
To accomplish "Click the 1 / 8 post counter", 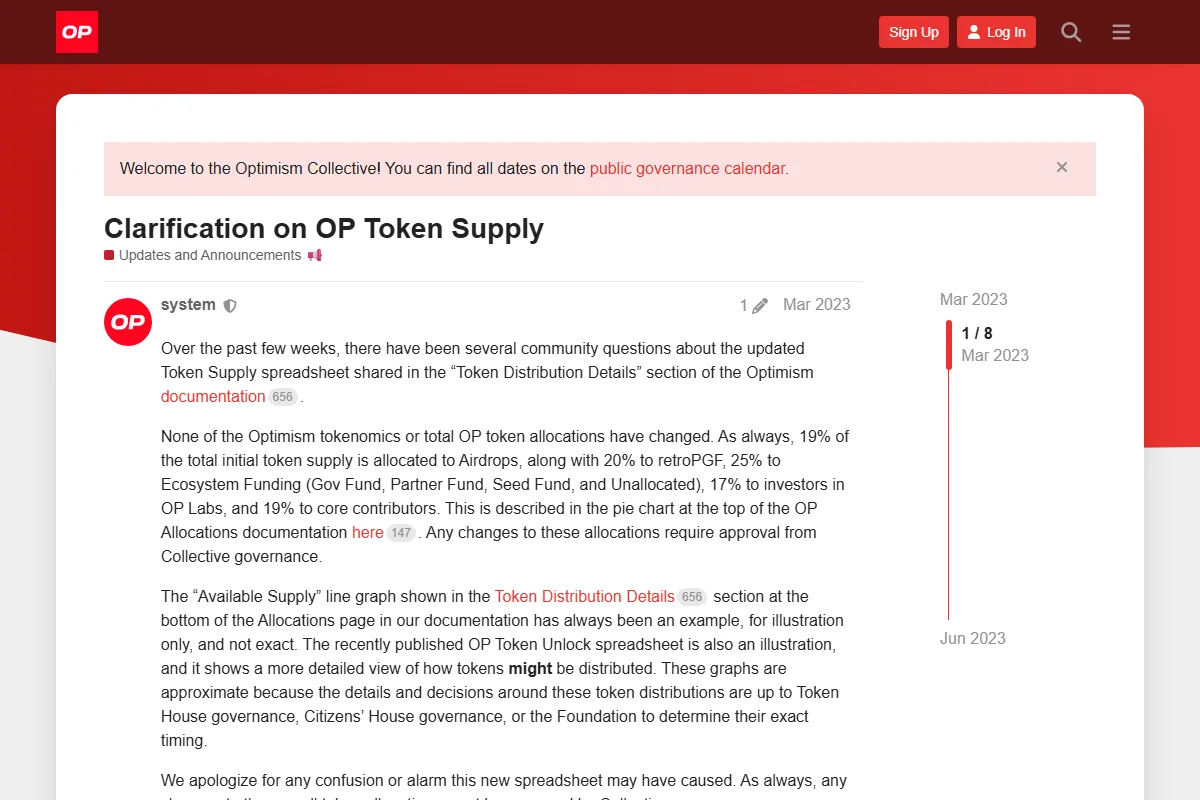I will (x=977, y=333).
